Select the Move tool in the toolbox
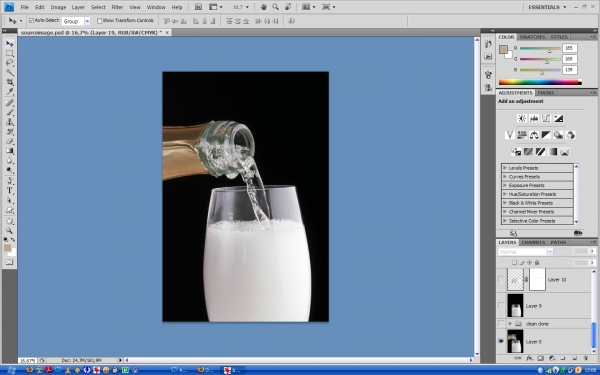Viewport: 600px width, 375px height. [9, 43]
